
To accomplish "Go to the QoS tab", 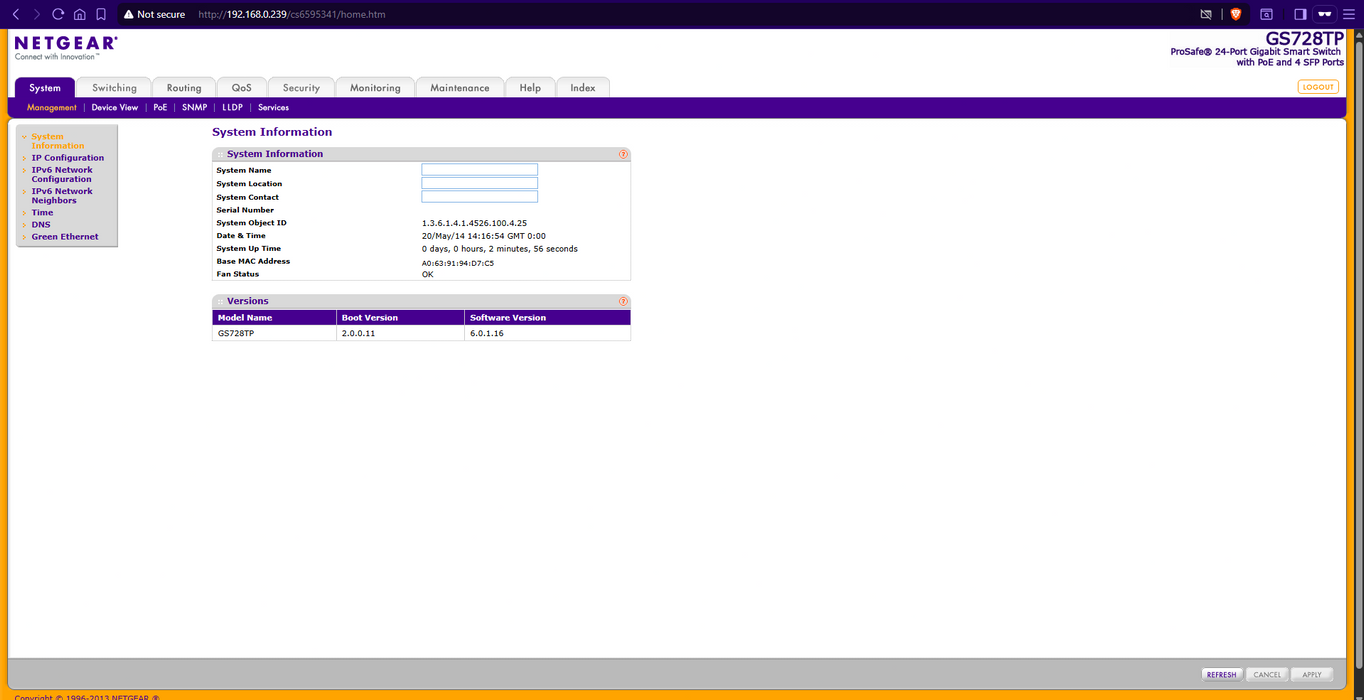I will pyautogui.click(x=242, y=88).
